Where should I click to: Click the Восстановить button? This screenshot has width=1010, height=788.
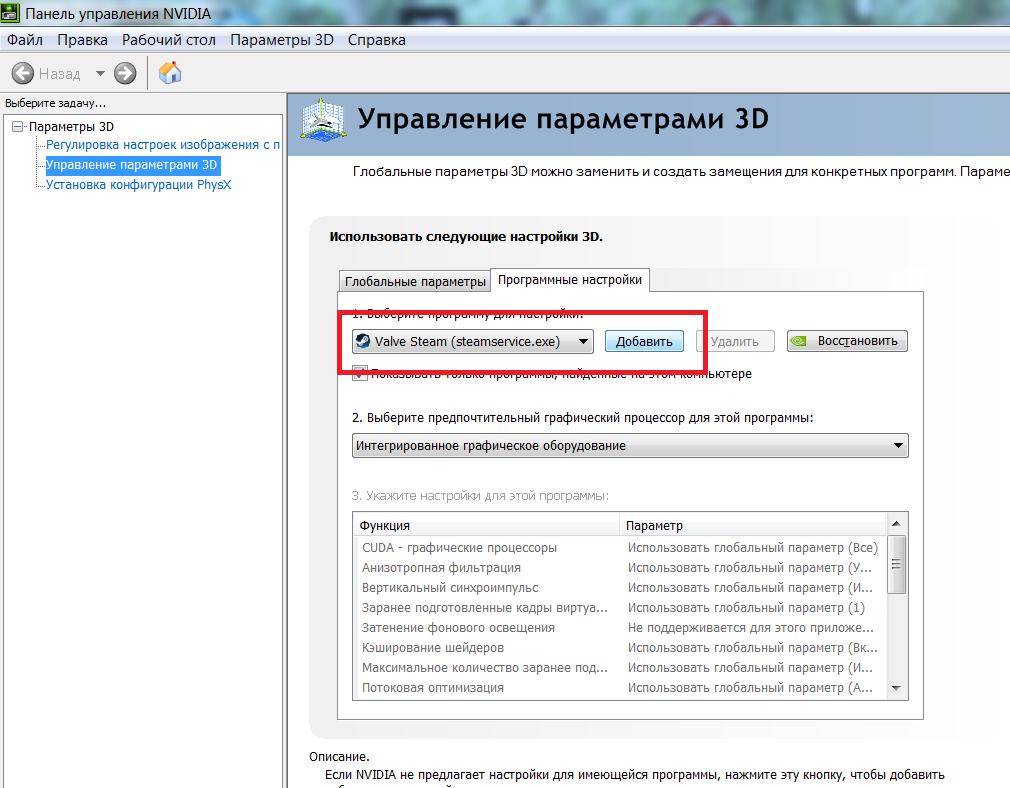pyautogui.click(x=847, y=341)
